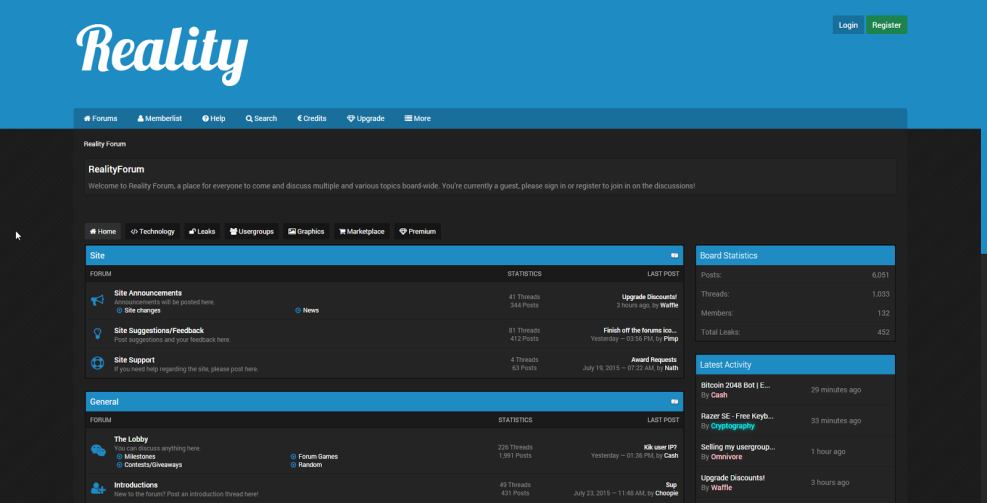Screen dimensions: 987x503
Task: Click the Site Suggestions lightbulb icon
Action: (98, 334)
